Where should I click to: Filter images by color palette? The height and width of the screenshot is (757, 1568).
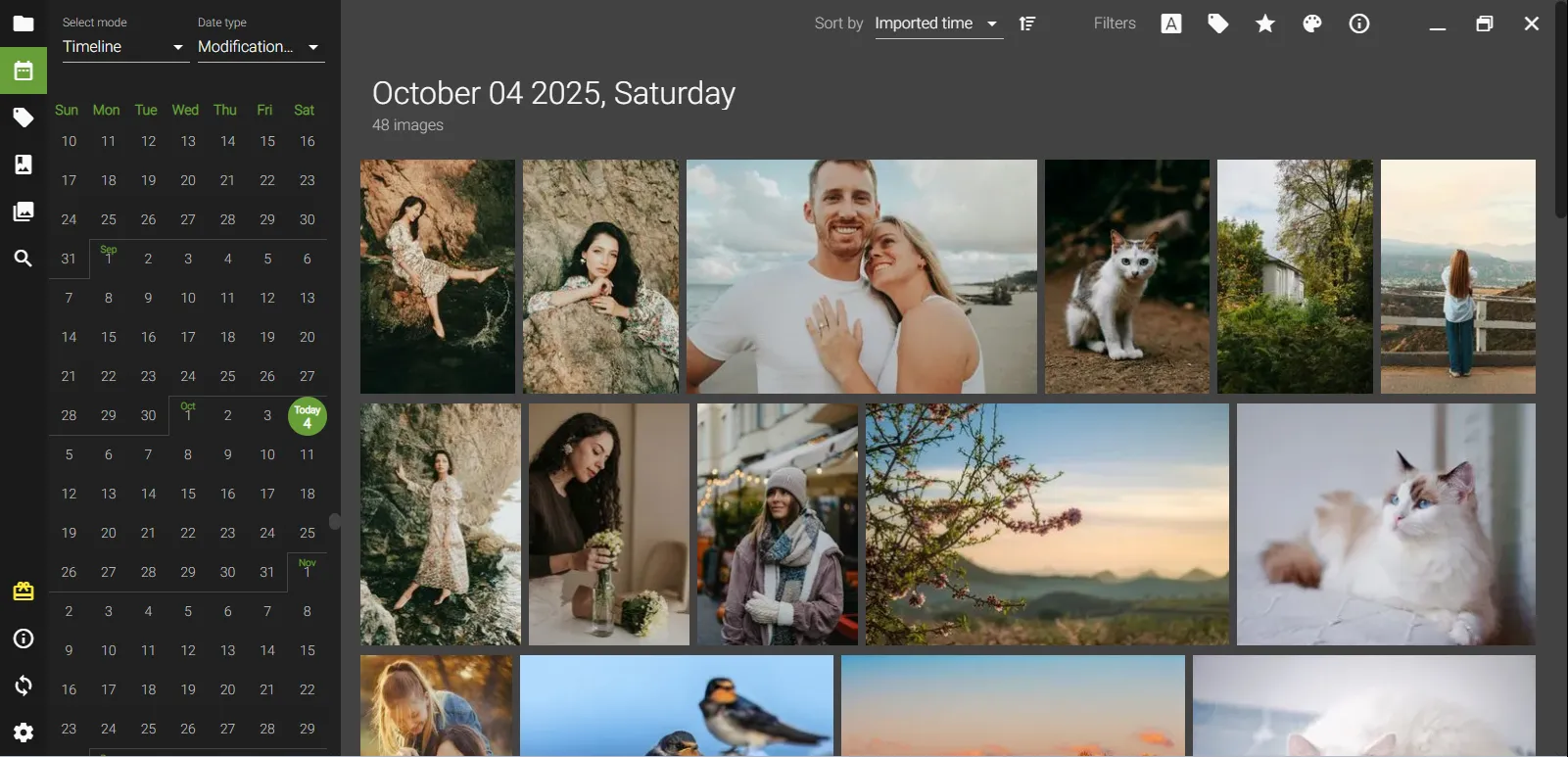(1312, 24)
